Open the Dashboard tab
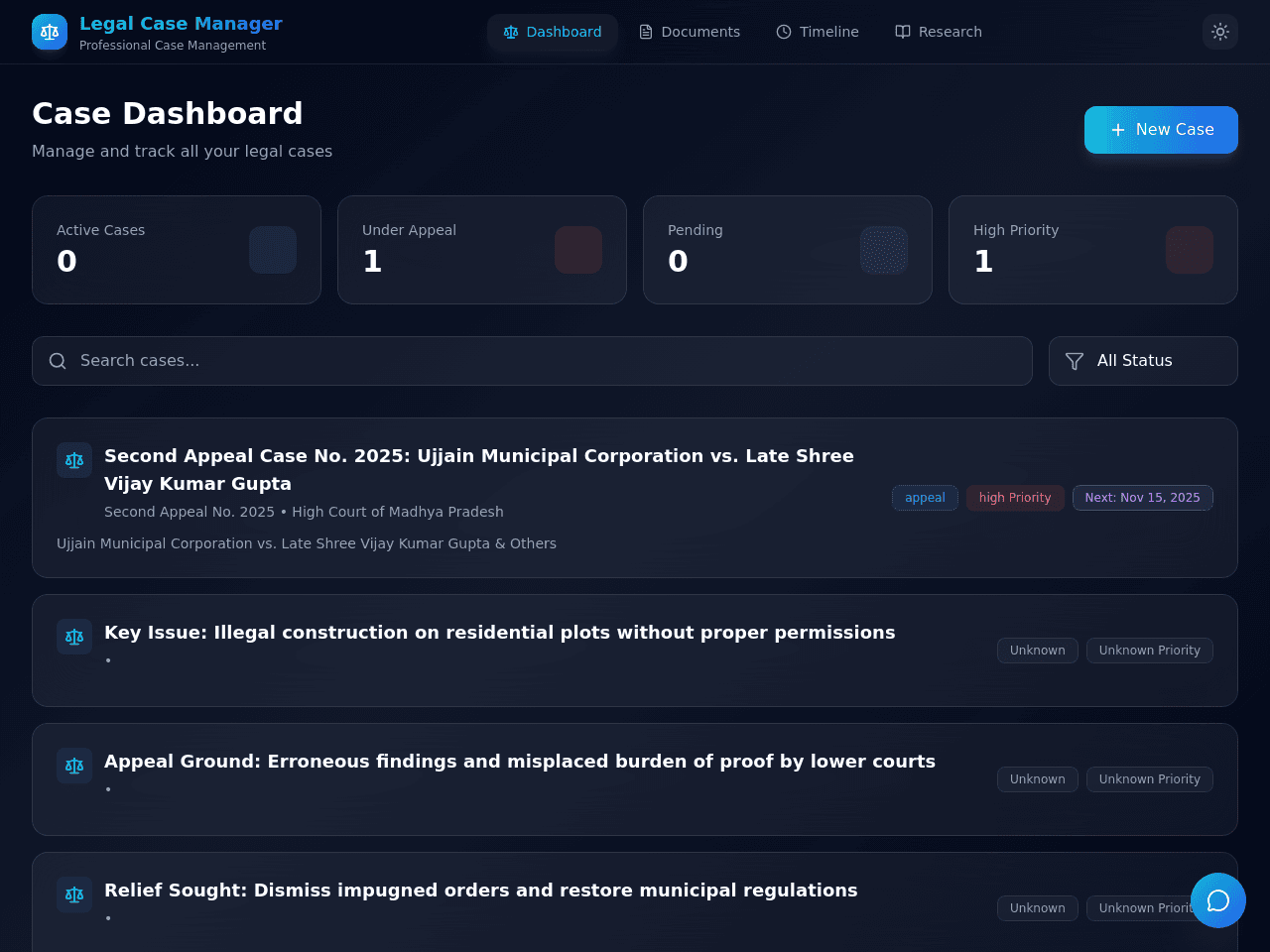1270x952 pixels. coord(553,32)
